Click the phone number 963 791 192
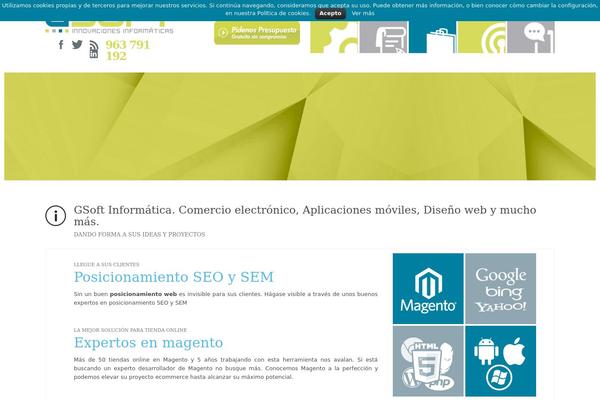Viewport: 600px width, 400px height. 127,51
